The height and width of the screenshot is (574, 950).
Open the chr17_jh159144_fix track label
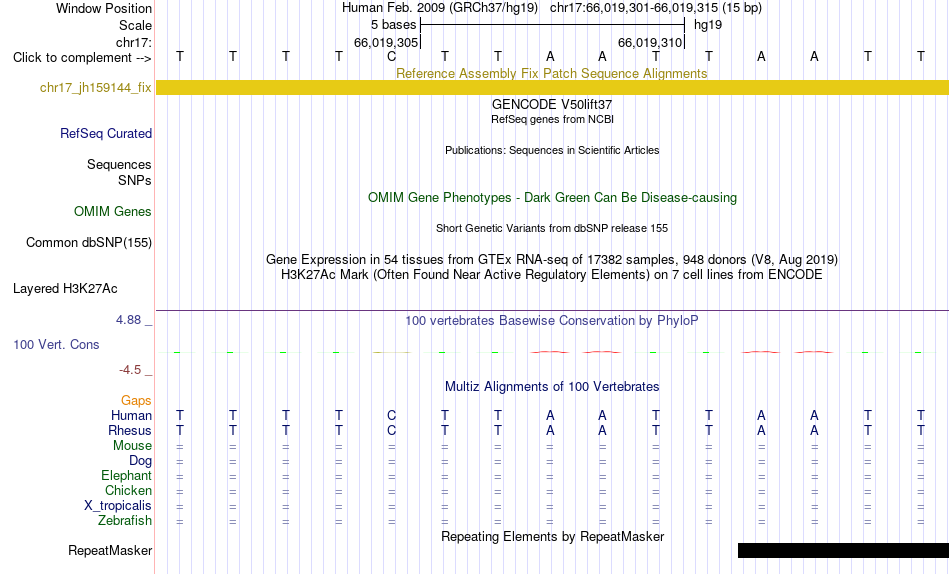pos(96,87)
